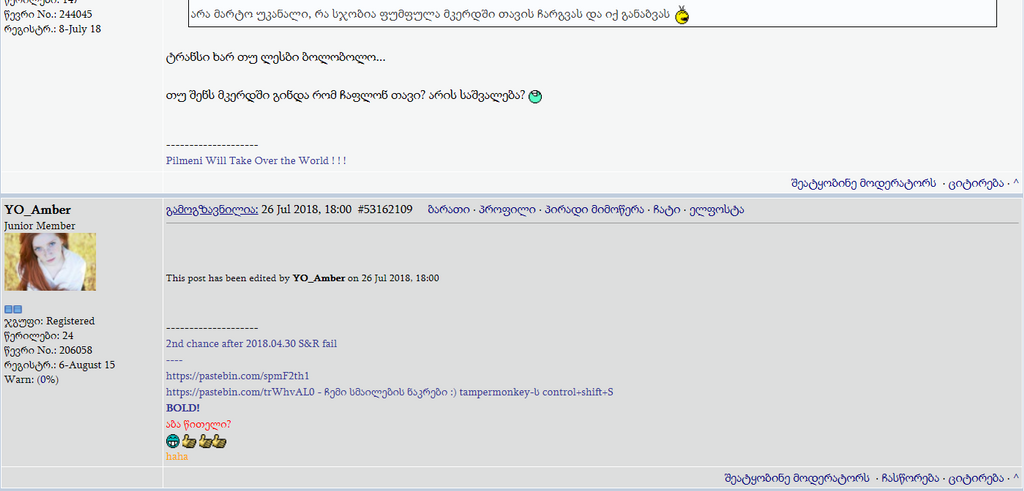Open the pastebin.com/spmF2th1 signature link
1024x491 pixels.
point(238,376)
